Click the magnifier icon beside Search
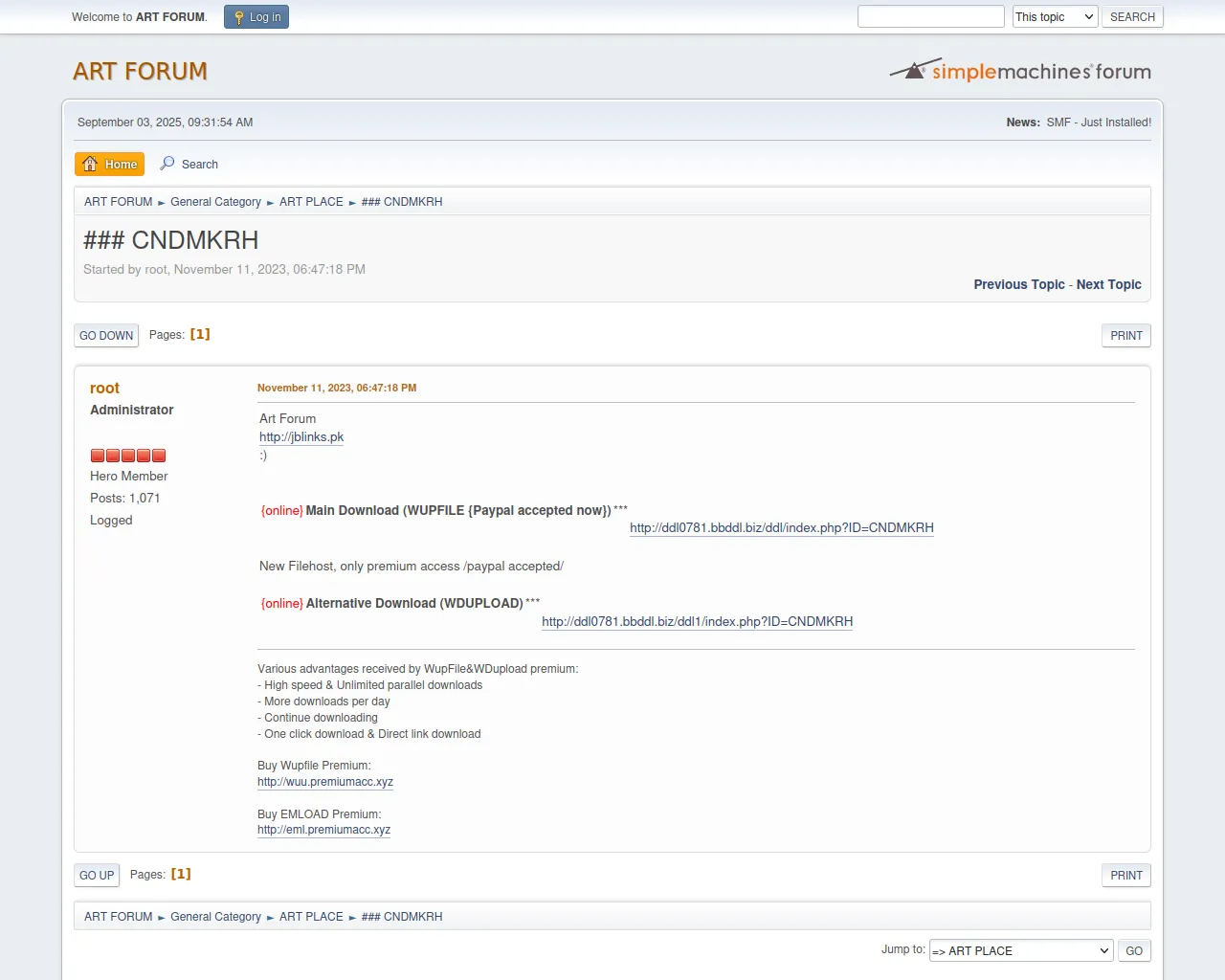 coord(167,164)
